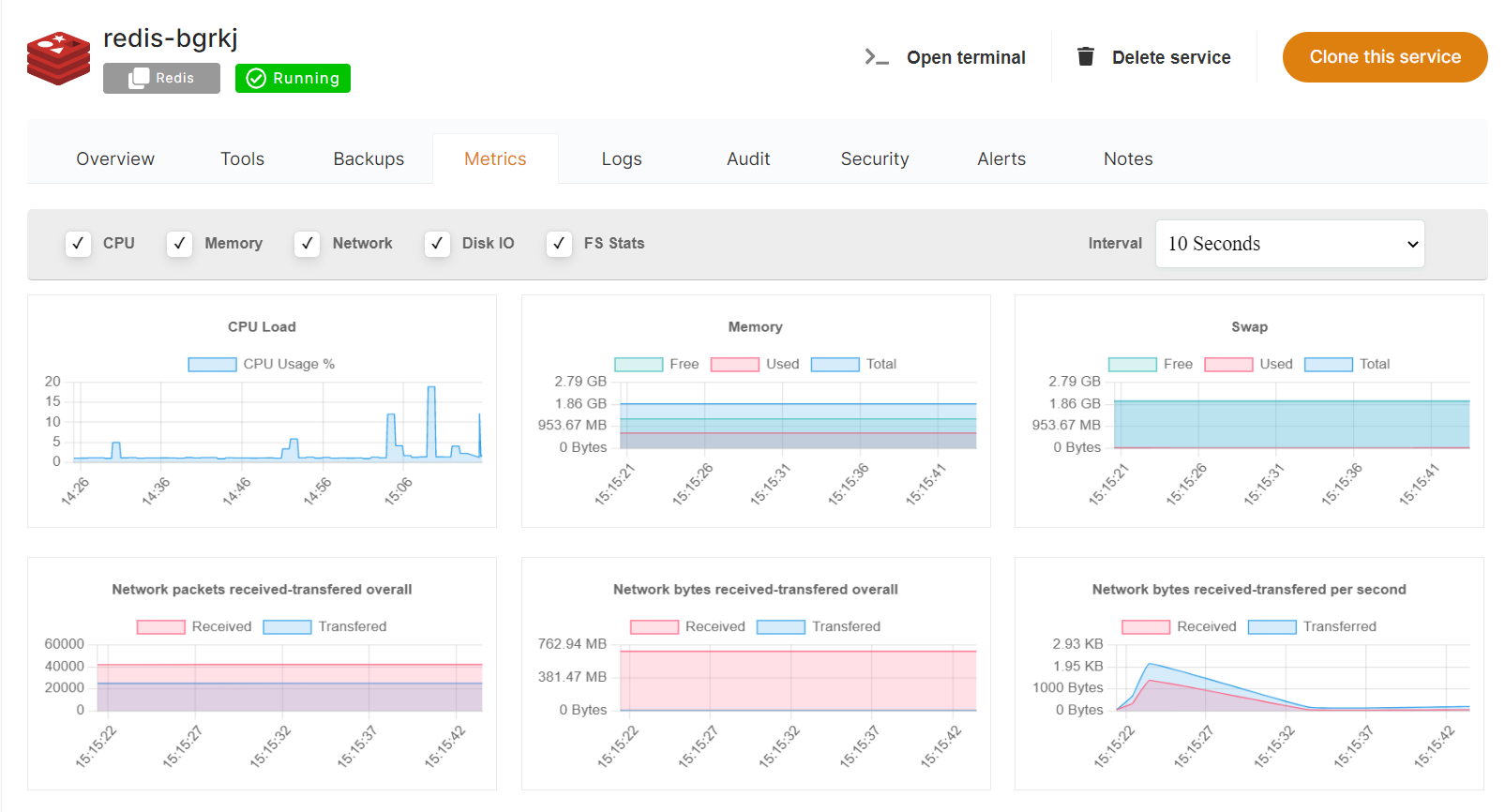Disable the Network metrics checkbox
This screenshot has height=812, width=1505.
tap(307, 244)
